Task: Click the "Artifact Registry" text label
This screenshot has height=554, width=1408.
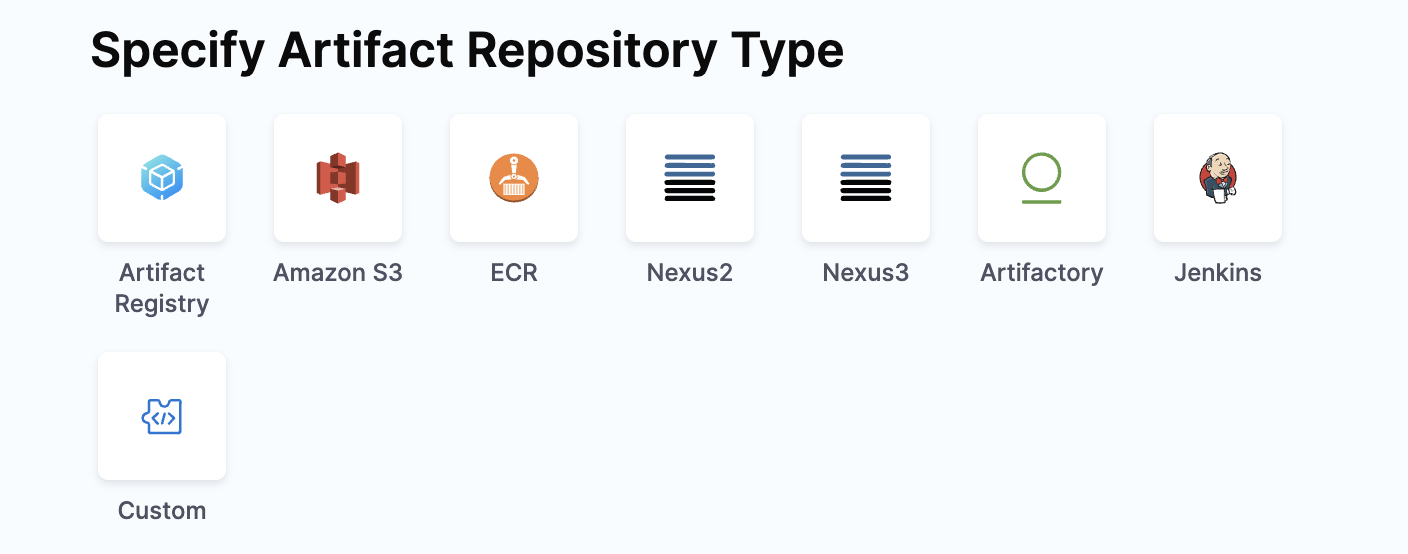Action: click(162, 288)
